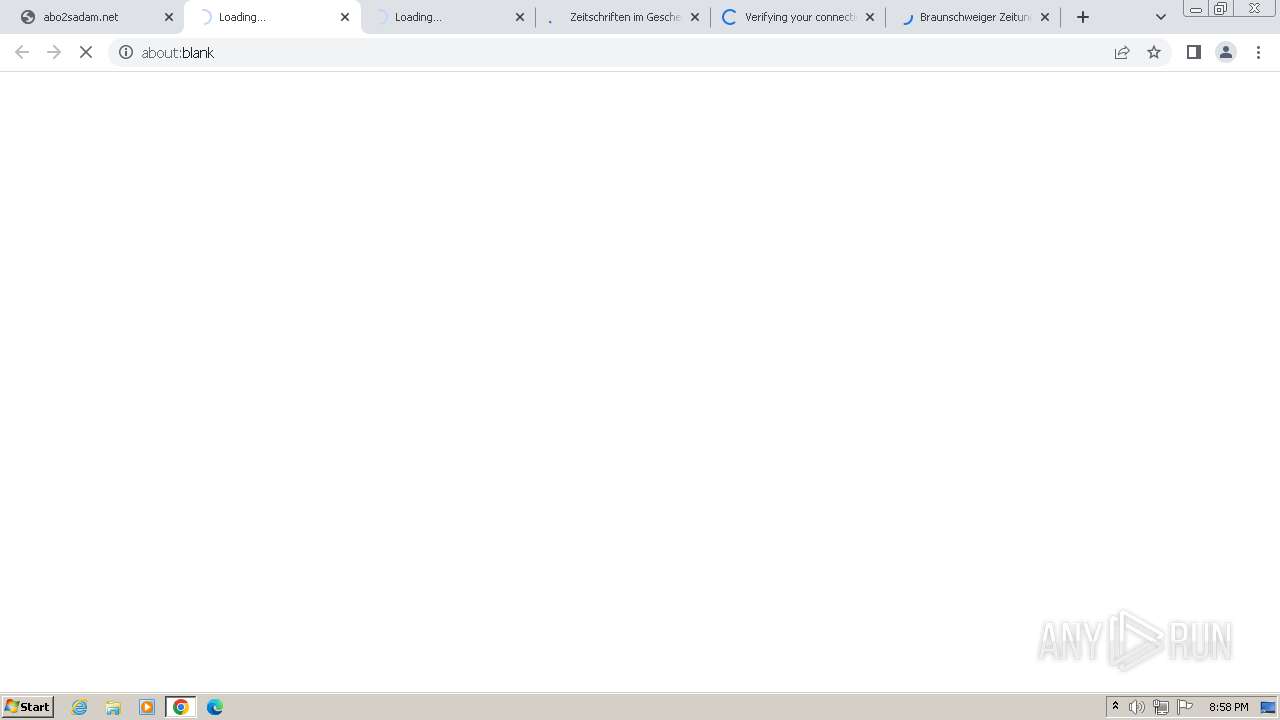Launch Microsoft Edge from taskbar
This screenshot has height=720, width=1280.
[215, 707]
